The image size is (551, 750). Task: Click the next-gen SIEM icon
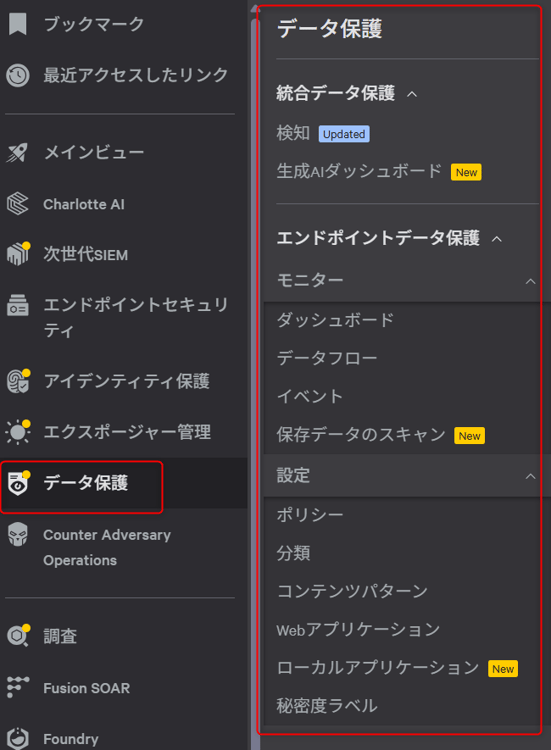(18, 254)
